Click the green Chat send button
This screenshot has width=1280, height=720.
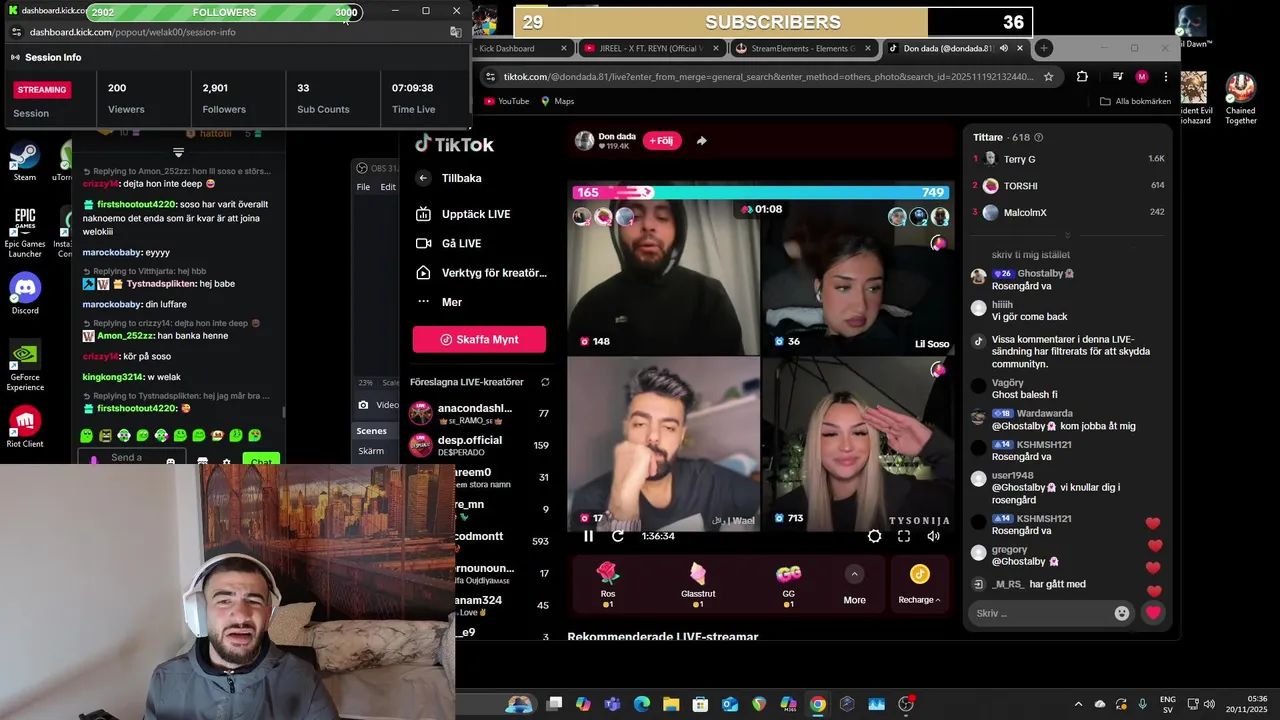pyautogui.click(x=261, y=460)
